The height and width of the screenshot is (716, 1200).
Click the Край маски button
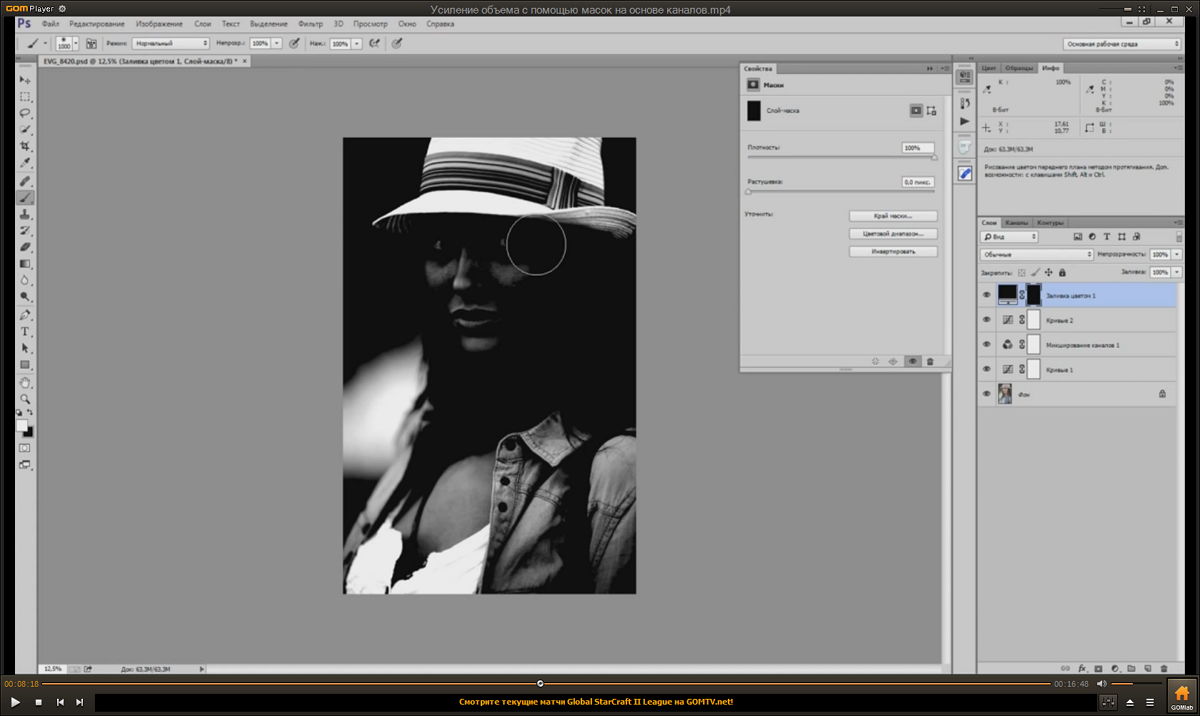[894, 216]
